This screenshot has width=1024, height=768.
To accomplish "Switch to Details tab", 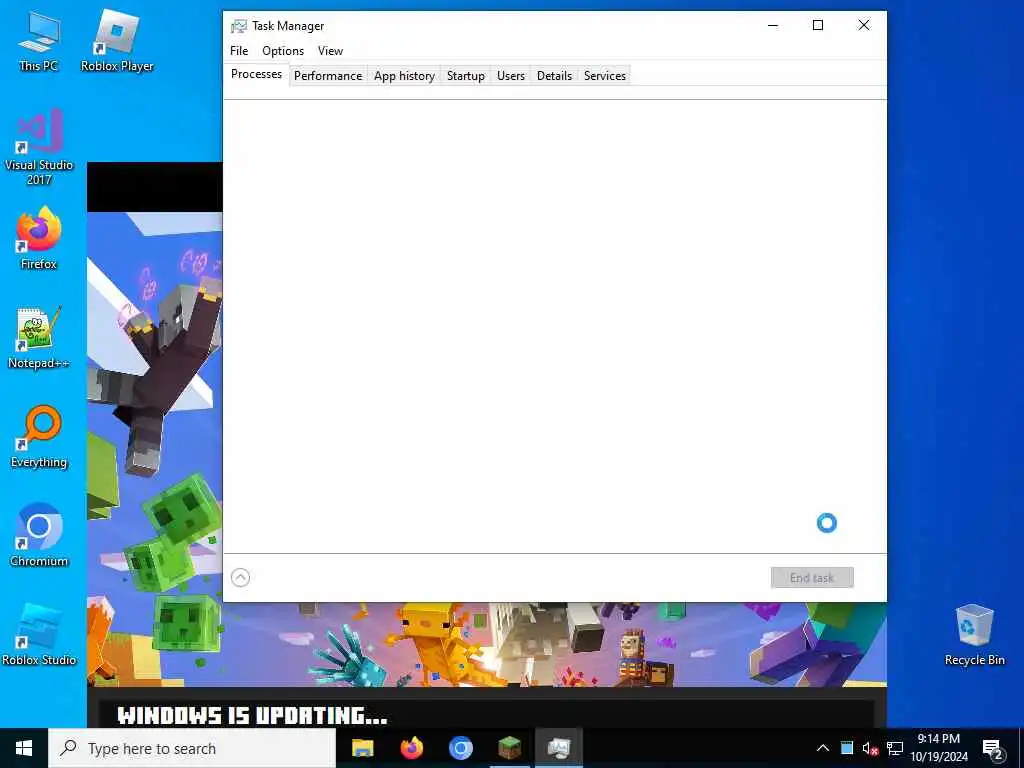I will click(554, 76).
